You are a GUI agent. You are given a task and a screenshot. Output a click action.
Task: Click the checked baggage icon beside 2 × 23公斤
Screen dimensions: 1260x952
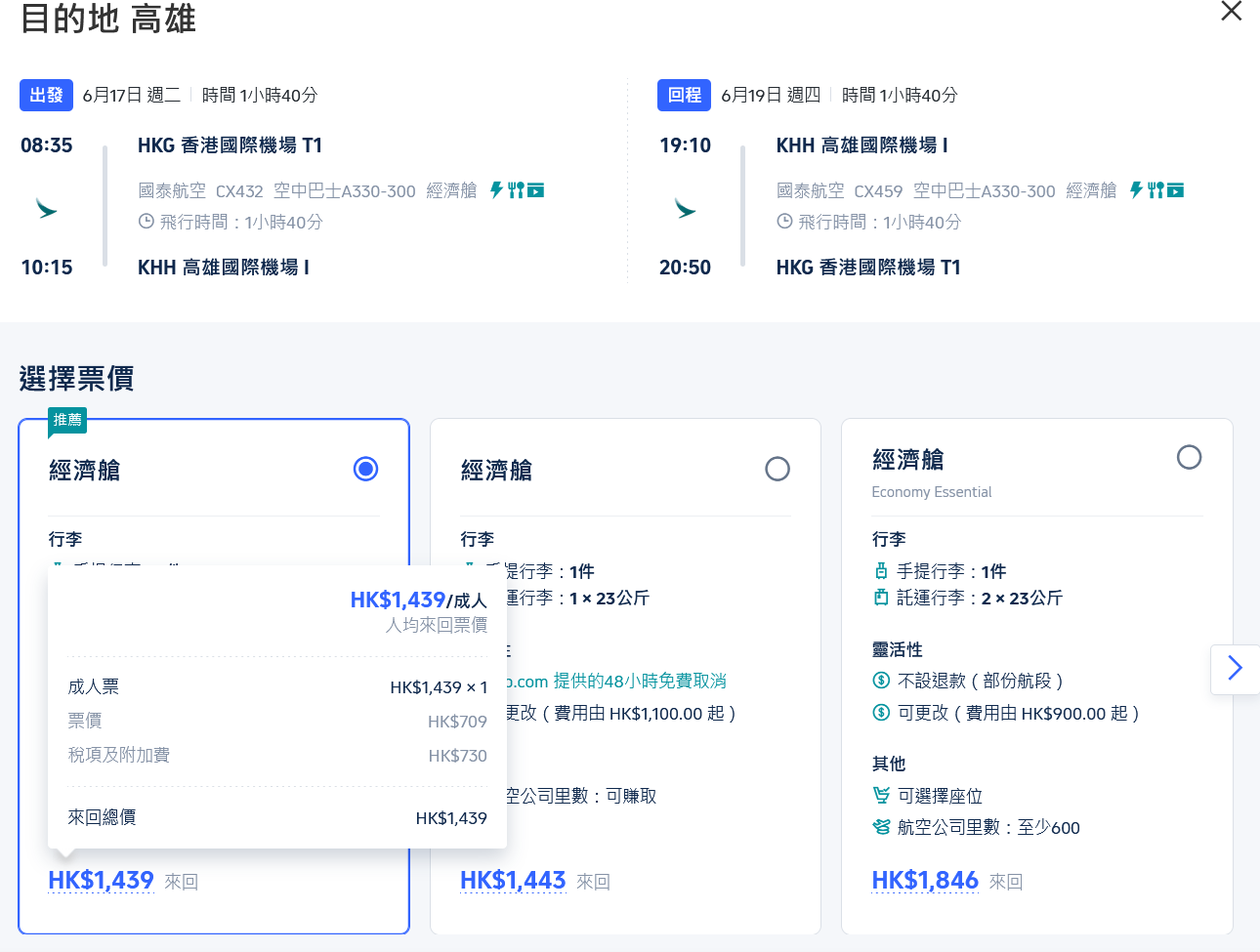tap(881, 598)
